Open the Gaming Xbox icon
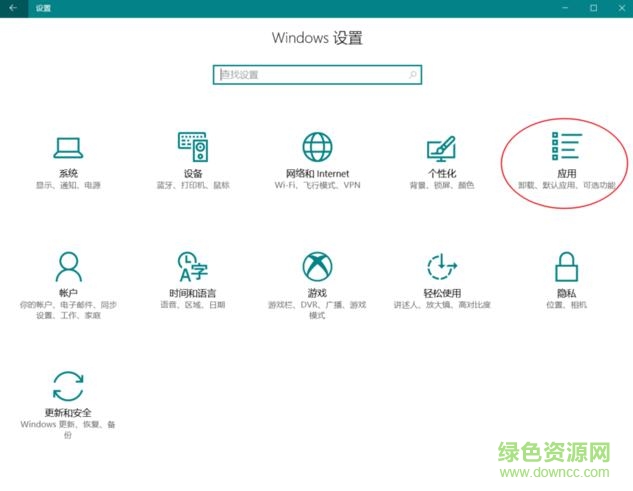 coord(317,266)
